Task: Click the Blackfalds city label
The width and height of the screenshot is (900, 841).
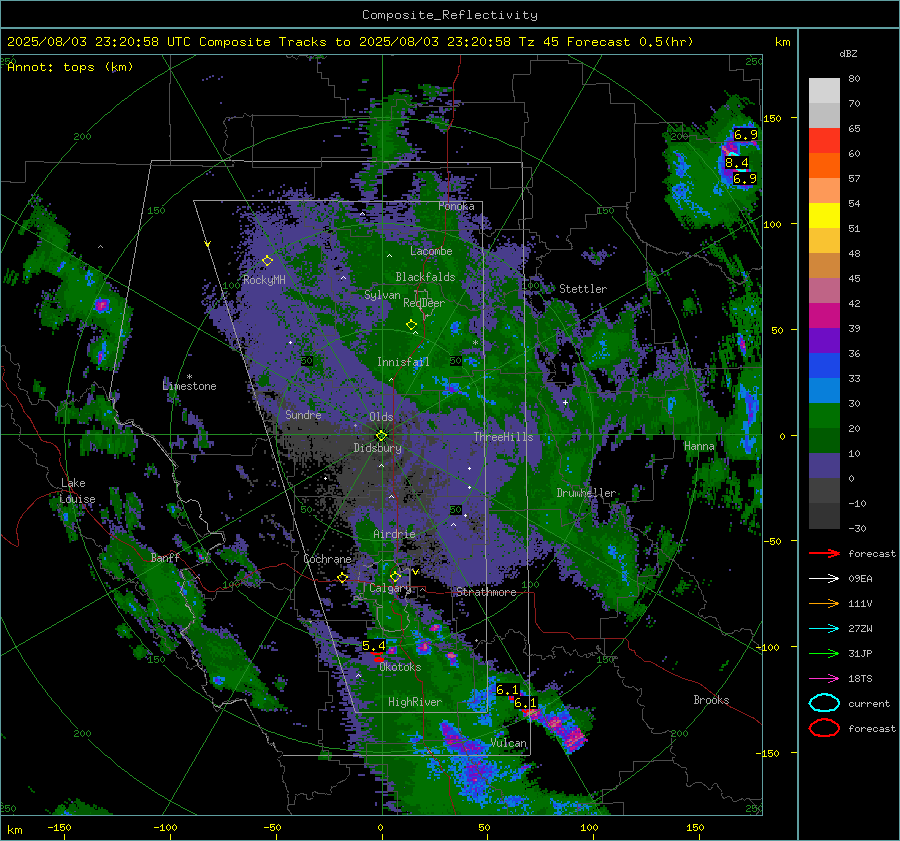Action: [x=425, y=277]
